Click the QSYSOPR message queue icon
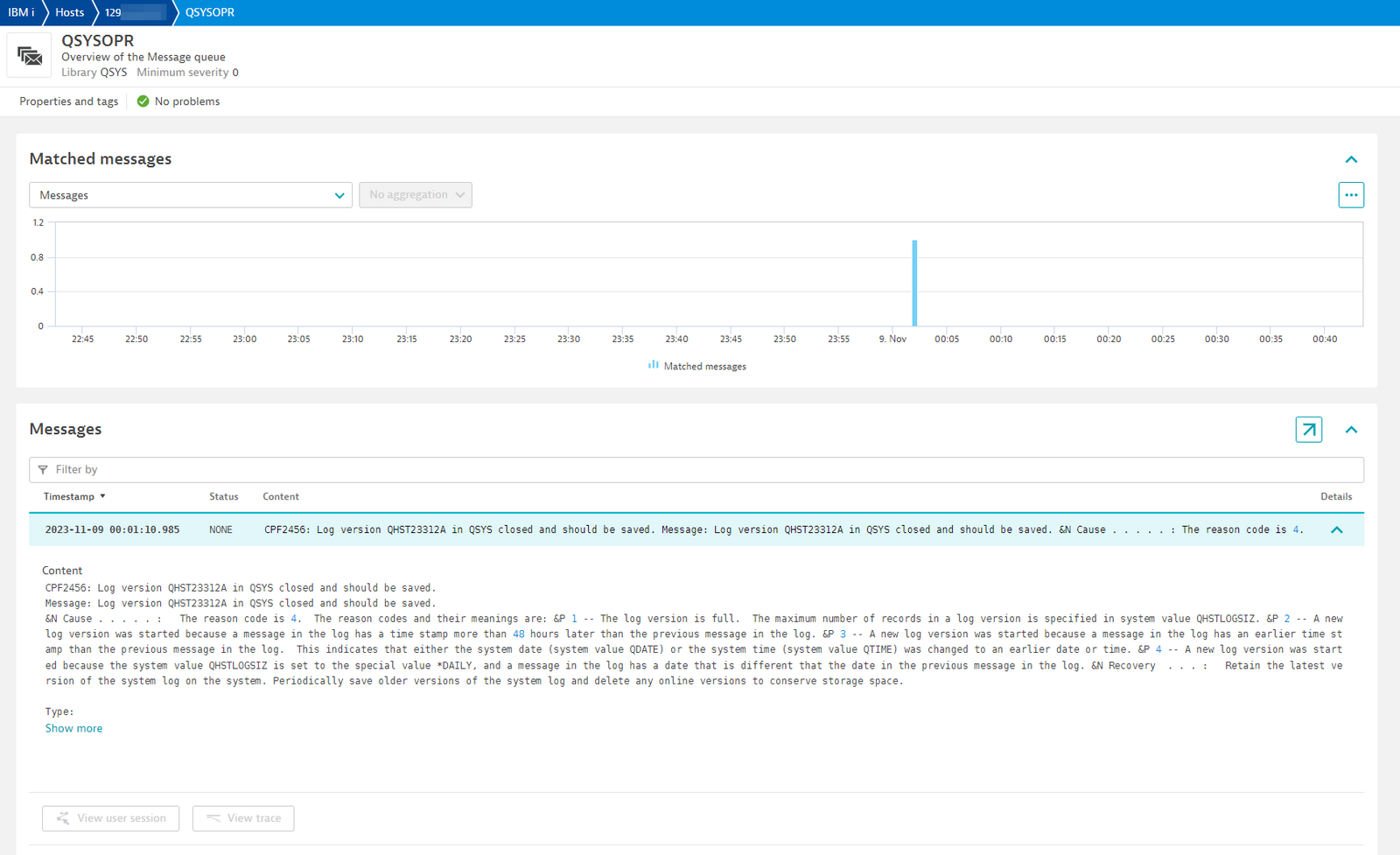Image resolution: width=1400 pixels, height=855 pixels. (x=30, y=56)
